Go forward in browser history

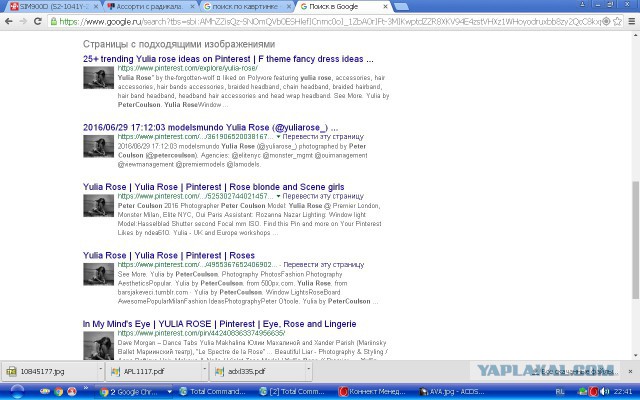23,21
